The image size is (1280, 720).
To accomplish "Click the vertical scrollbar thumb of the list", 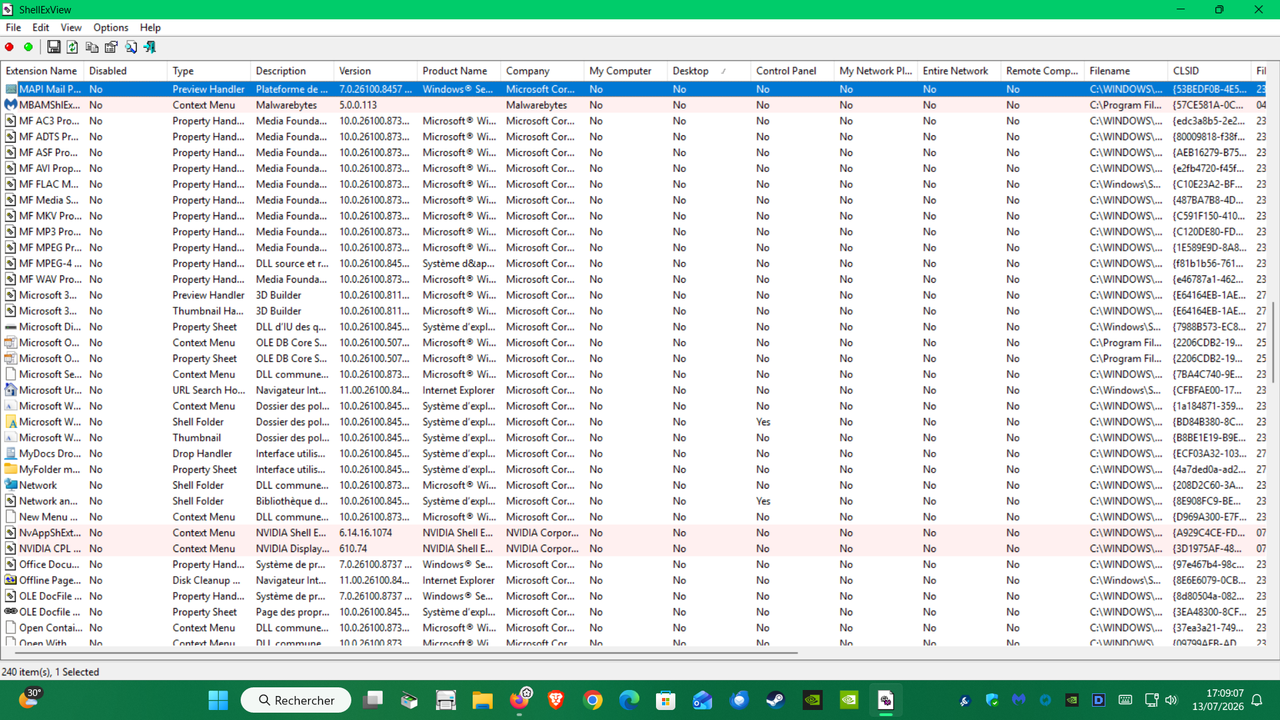I will coord(1274,342).
